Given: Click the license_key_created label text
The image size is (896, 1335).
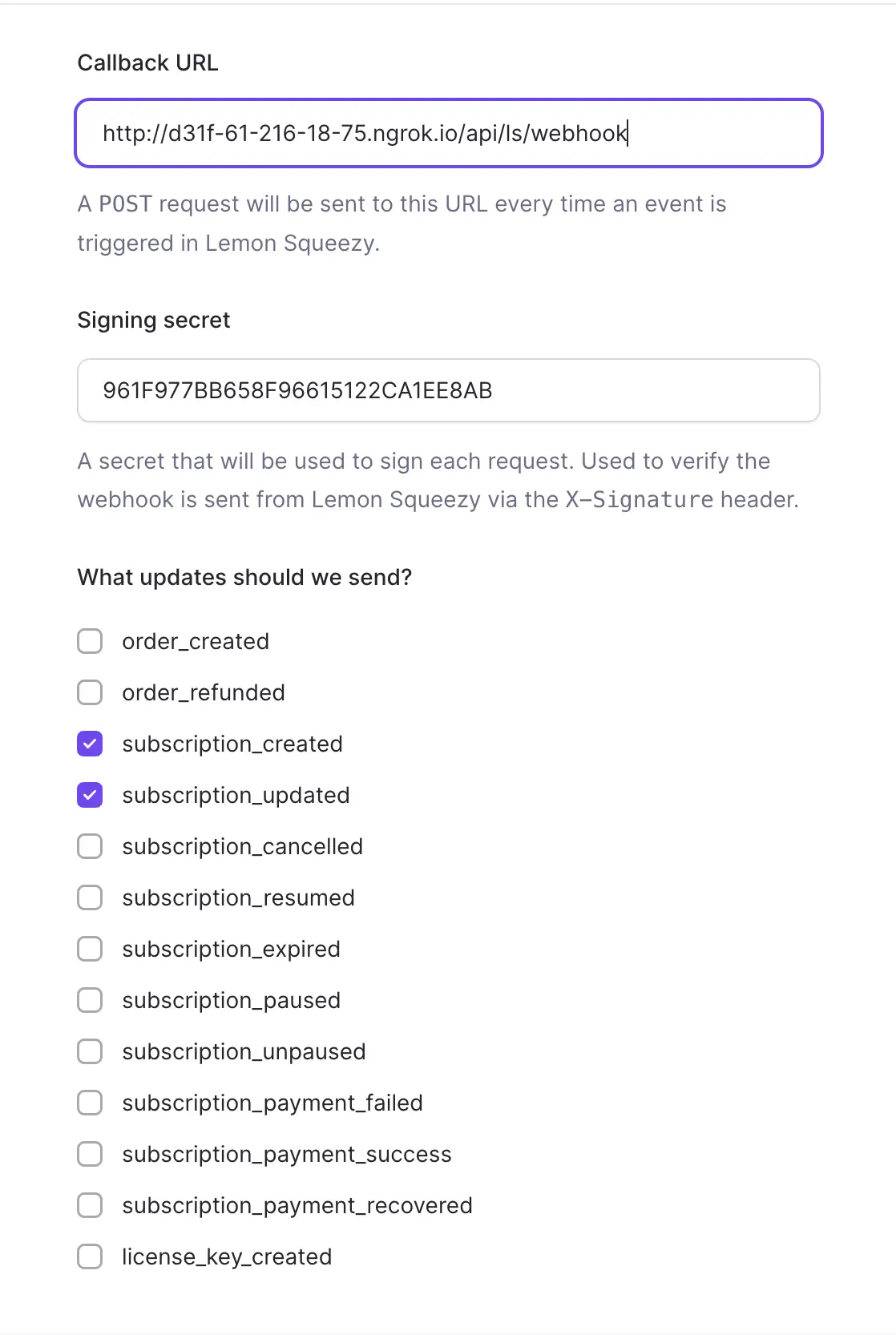Looking at the screenshot, I should pos(227,1257).
